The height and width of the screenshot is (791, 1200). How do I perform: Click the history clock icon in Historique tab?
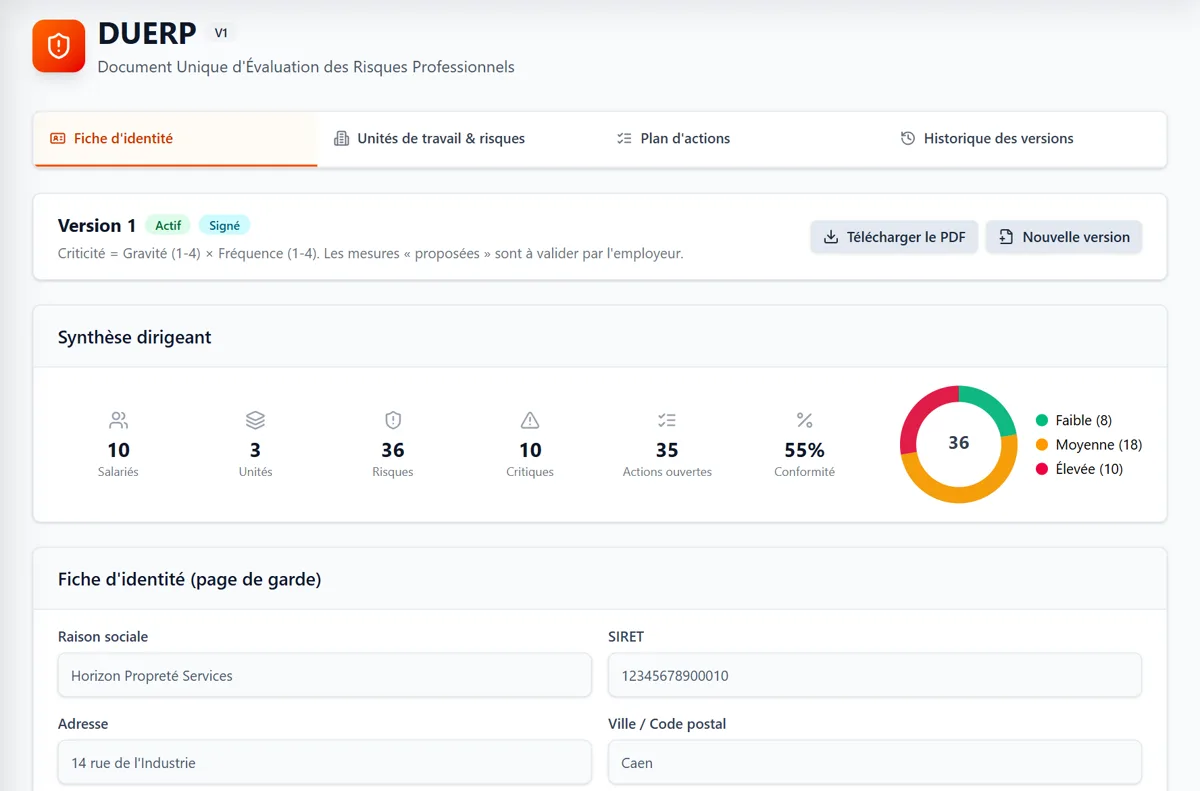(x=908, y=139)
